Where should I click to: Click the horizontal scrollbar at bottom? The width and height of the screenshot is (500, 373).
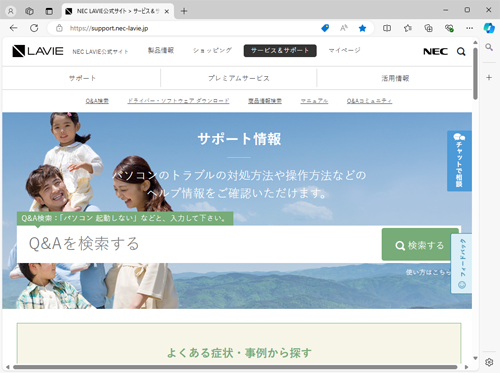pos(235,367)
